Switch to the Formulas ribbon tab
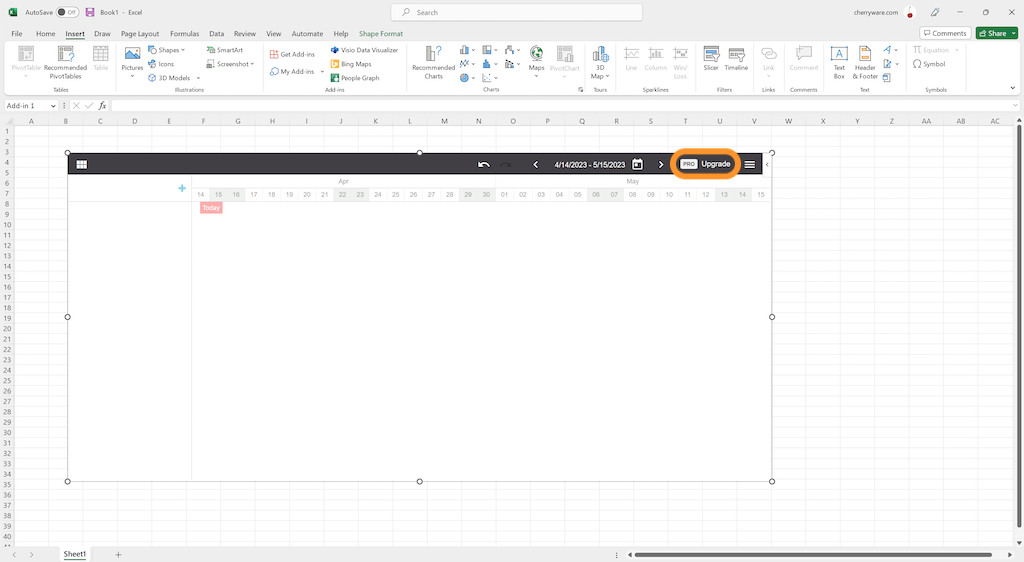Screen dimensions: 1024x562 (184, 33)
